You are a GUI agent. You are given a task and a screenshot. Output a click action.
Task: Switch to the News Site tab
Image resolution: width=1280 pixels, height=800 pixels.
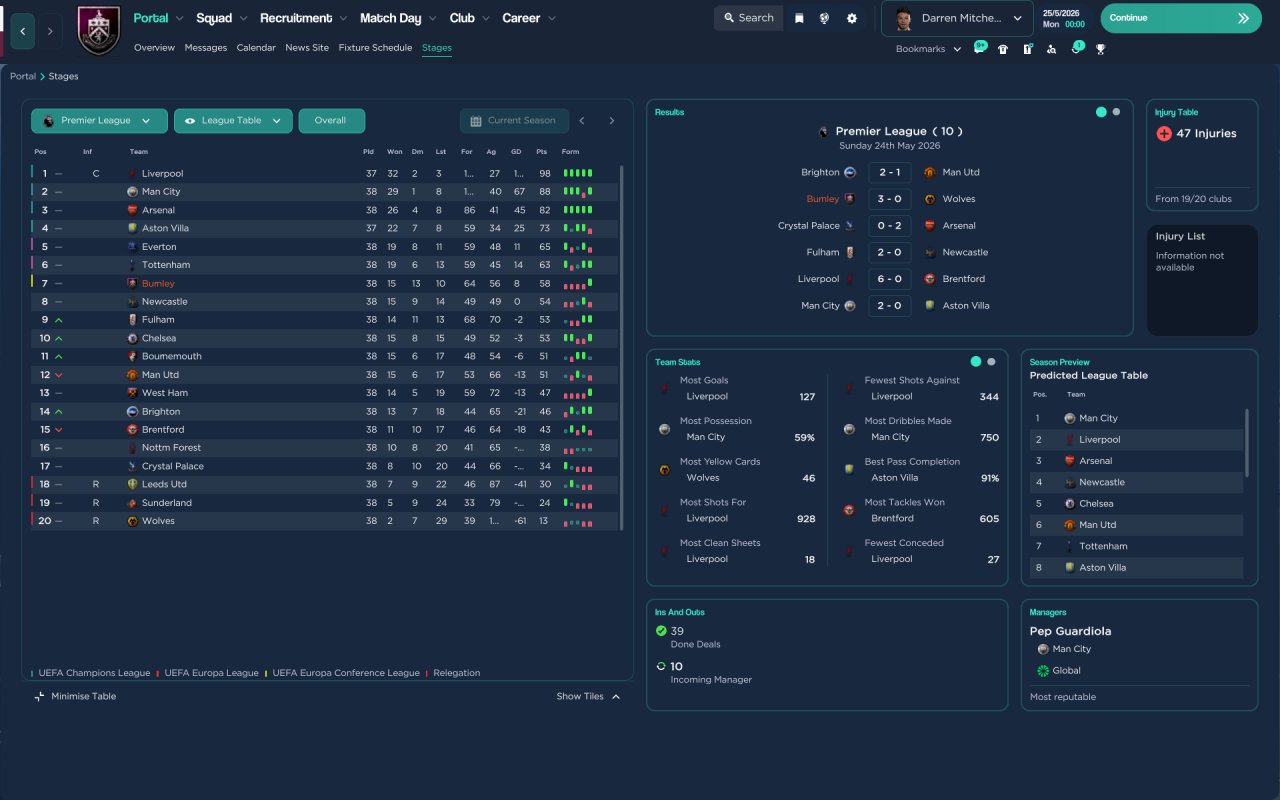307,48
